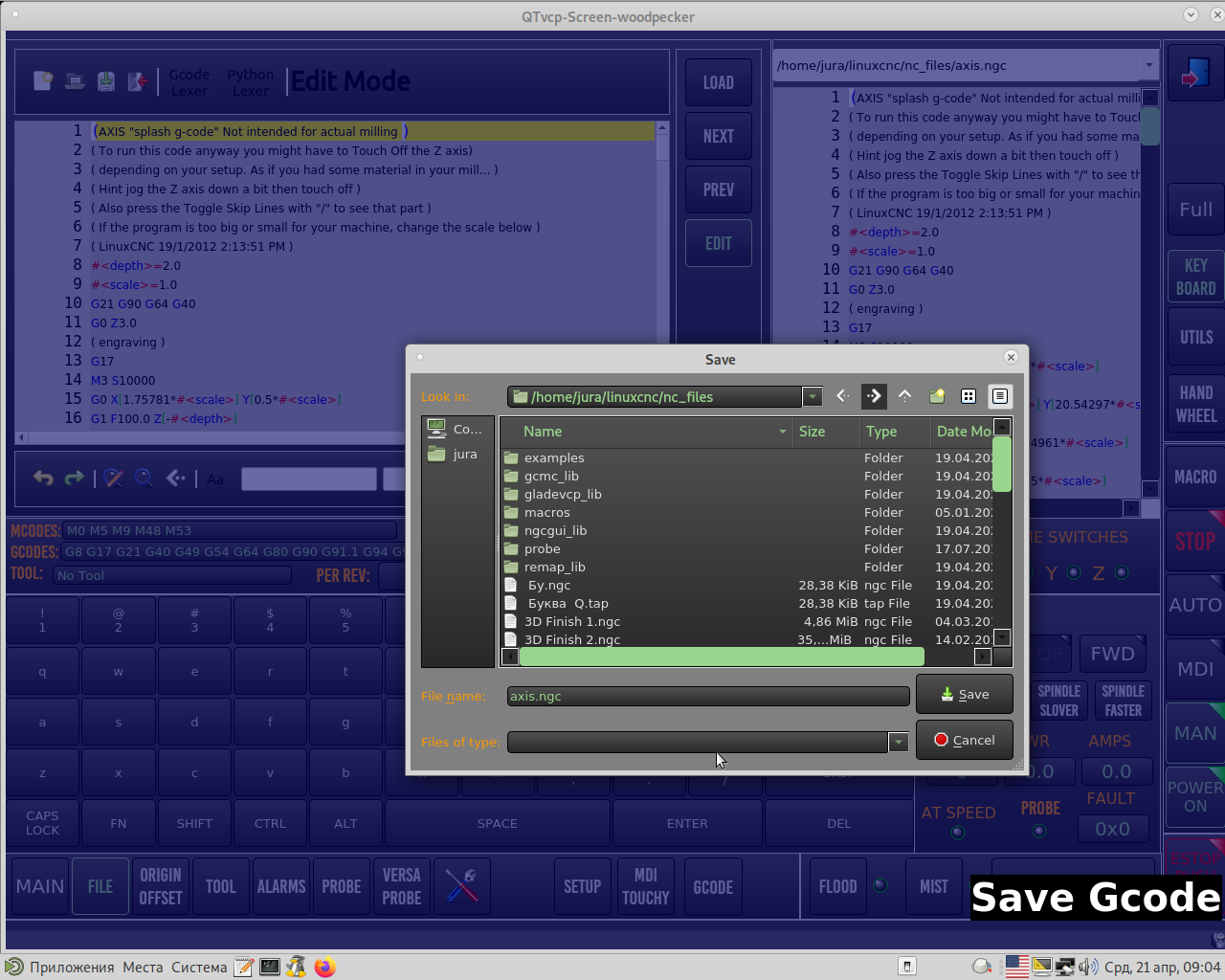1225x980 pixels.
Task: Open the Look in path dropdown
Action: click(x=813, y=396)
